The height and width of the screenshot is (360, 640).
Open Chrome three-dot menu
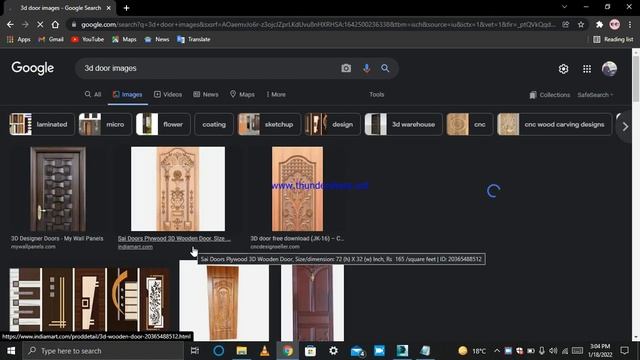point(630,24)
